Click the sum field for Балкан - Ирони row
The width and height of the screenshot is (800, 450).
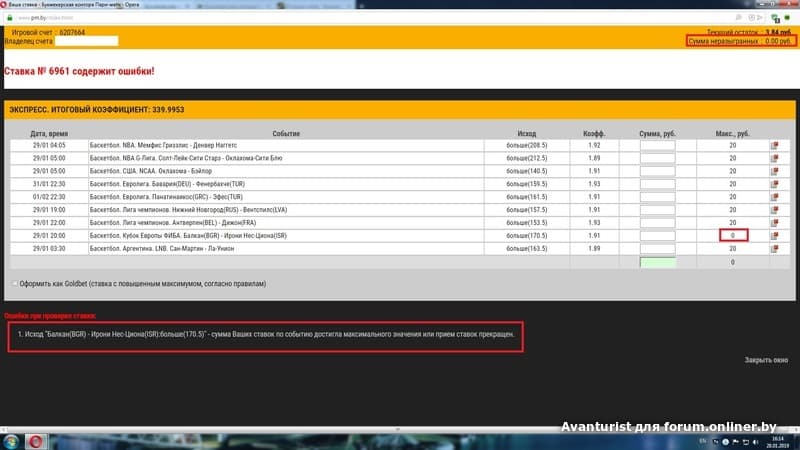[657, 236]
